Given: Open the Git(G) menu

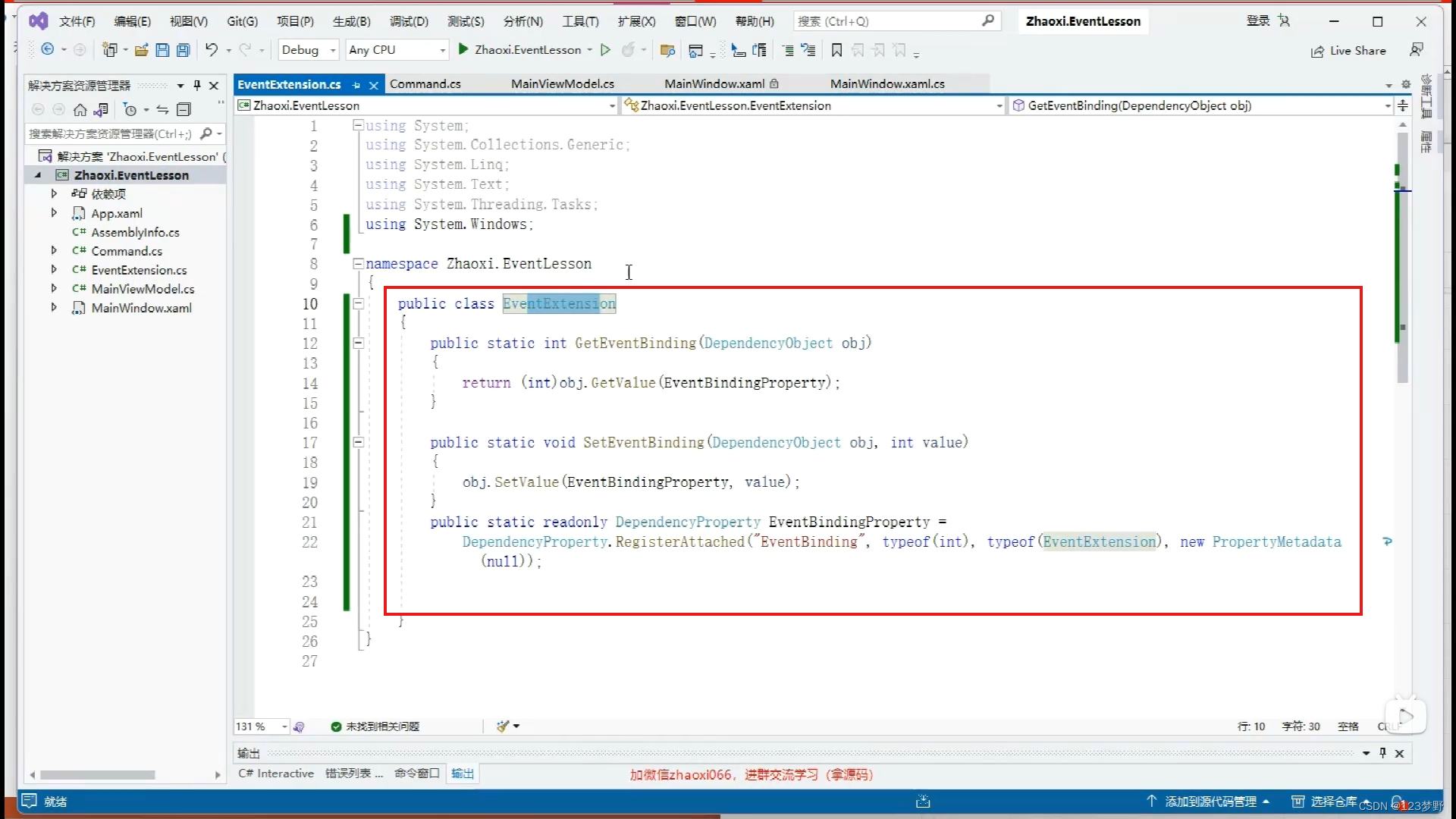Looking at the screenshot, I should 243,21.
